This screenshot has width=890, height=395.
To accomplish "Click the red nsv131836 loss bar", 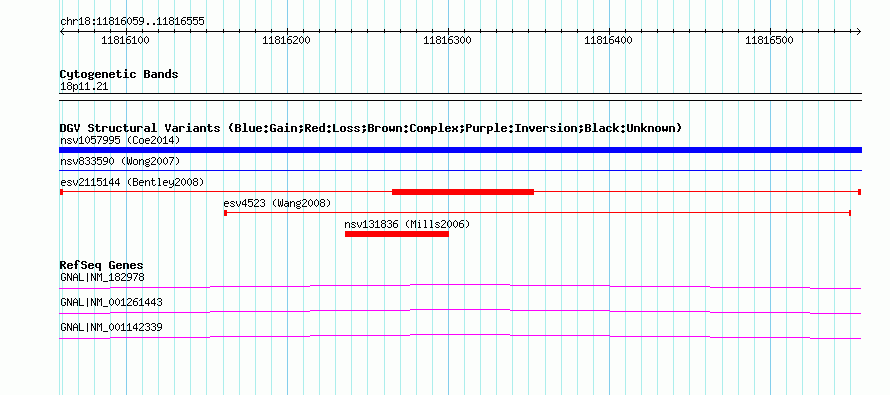I will [397, 234].
